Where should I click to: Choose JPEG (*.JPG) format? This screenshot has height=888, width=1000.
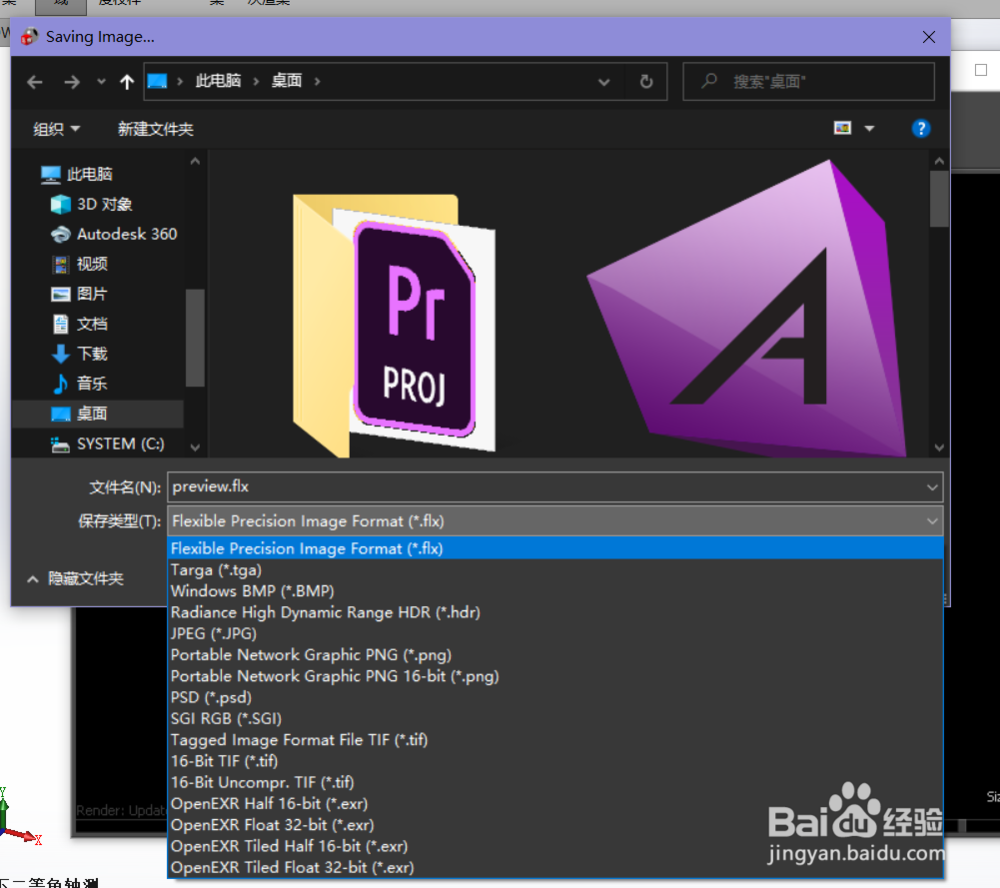pyautogui.click(x=555, y=633)
